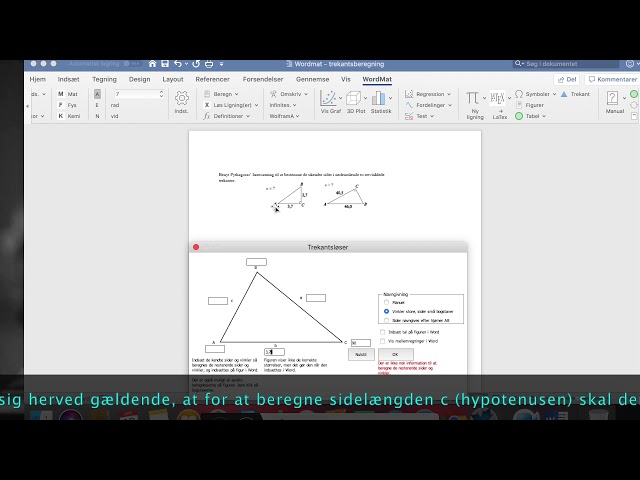Click the Del share button
This screenshot has height=480, width=640.
point(567,79)
